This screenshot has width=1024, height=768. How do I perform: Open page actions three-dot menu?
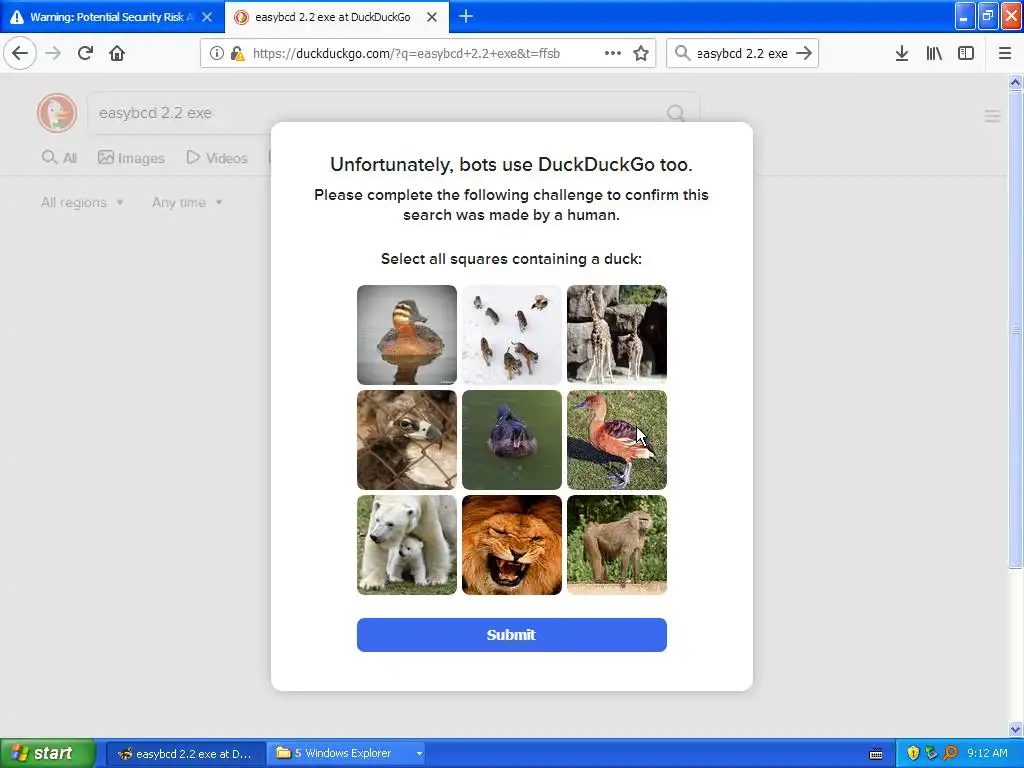pos(613,54)
